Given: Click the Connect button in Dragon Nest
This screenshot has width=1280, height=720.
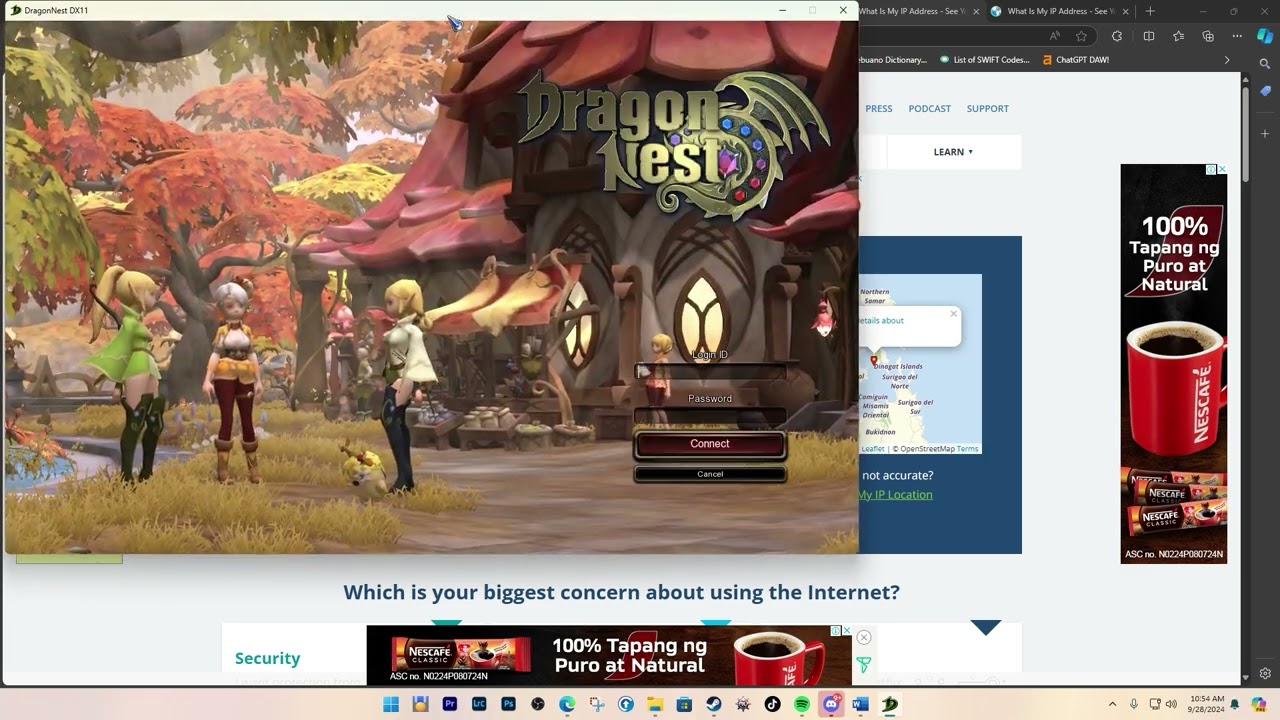Looking at the screenshot, I should [710, 444].
